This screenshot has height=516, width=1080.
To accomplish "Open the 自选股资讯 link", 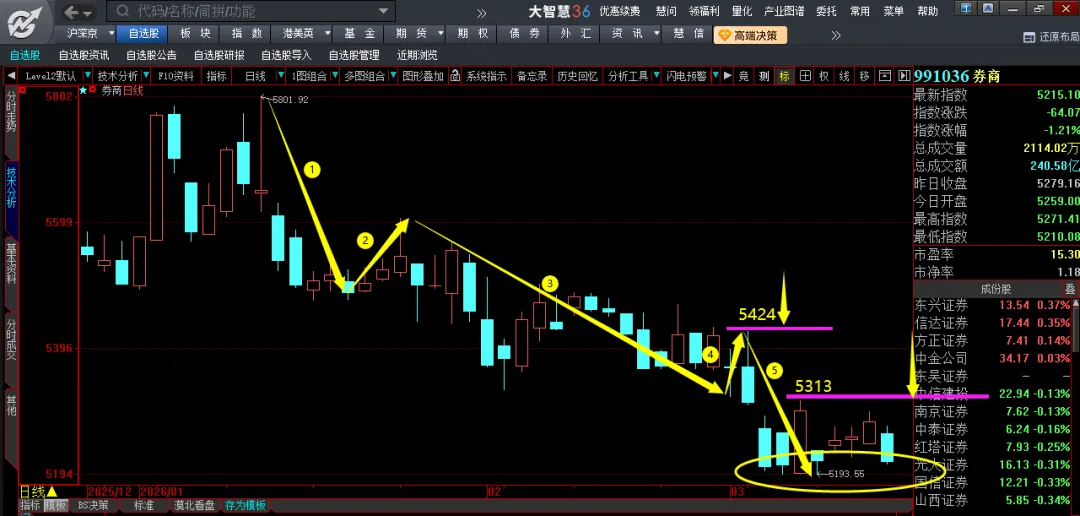I will [83, 55].
